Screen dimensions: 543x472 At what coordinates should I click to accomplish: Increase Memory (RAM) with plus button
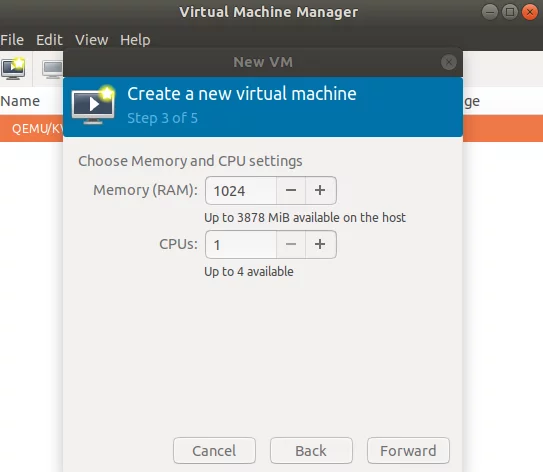[x=320, y=190]
